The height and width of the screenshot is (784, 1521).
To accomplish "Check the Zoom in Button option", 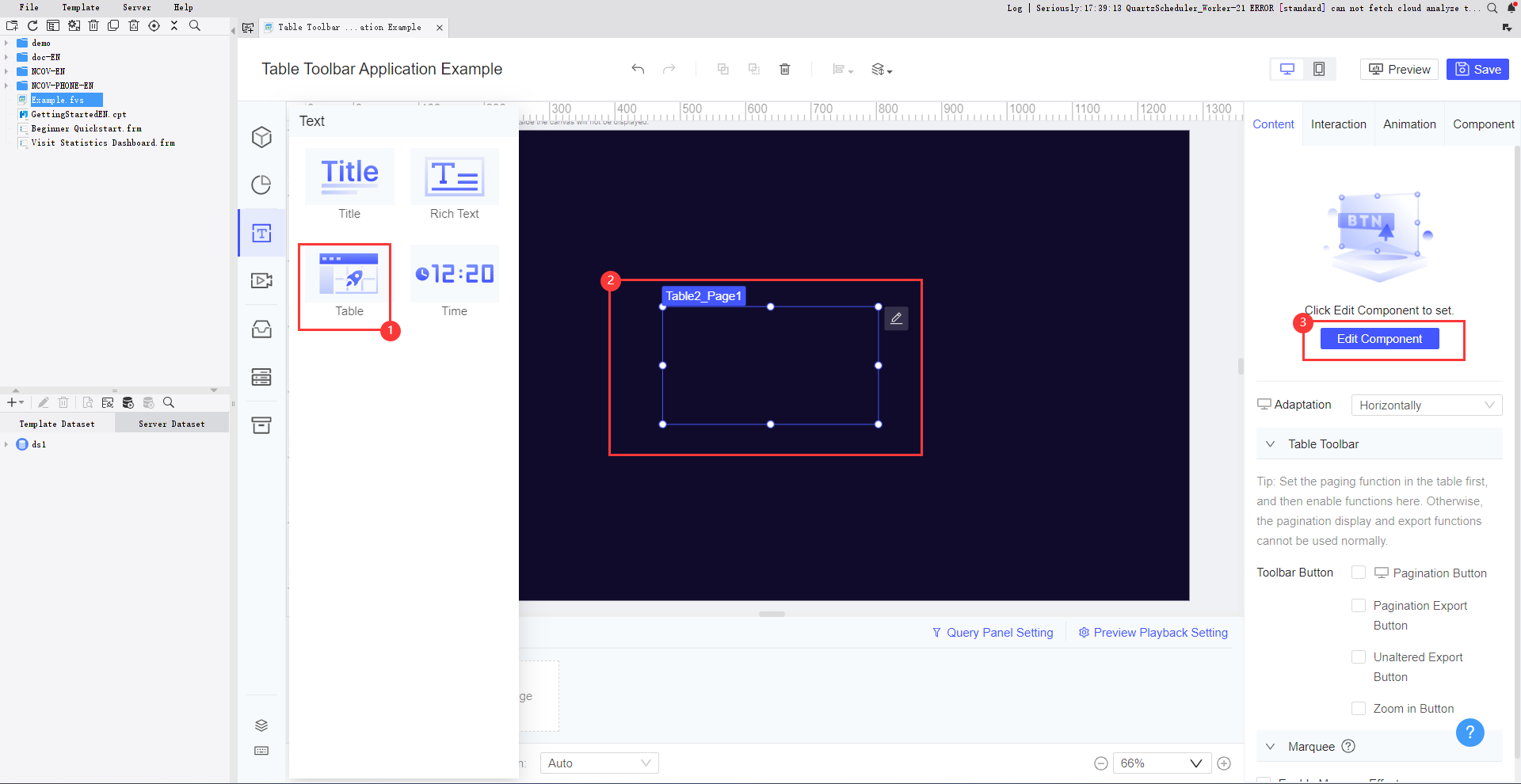I will coord(1359,708).
